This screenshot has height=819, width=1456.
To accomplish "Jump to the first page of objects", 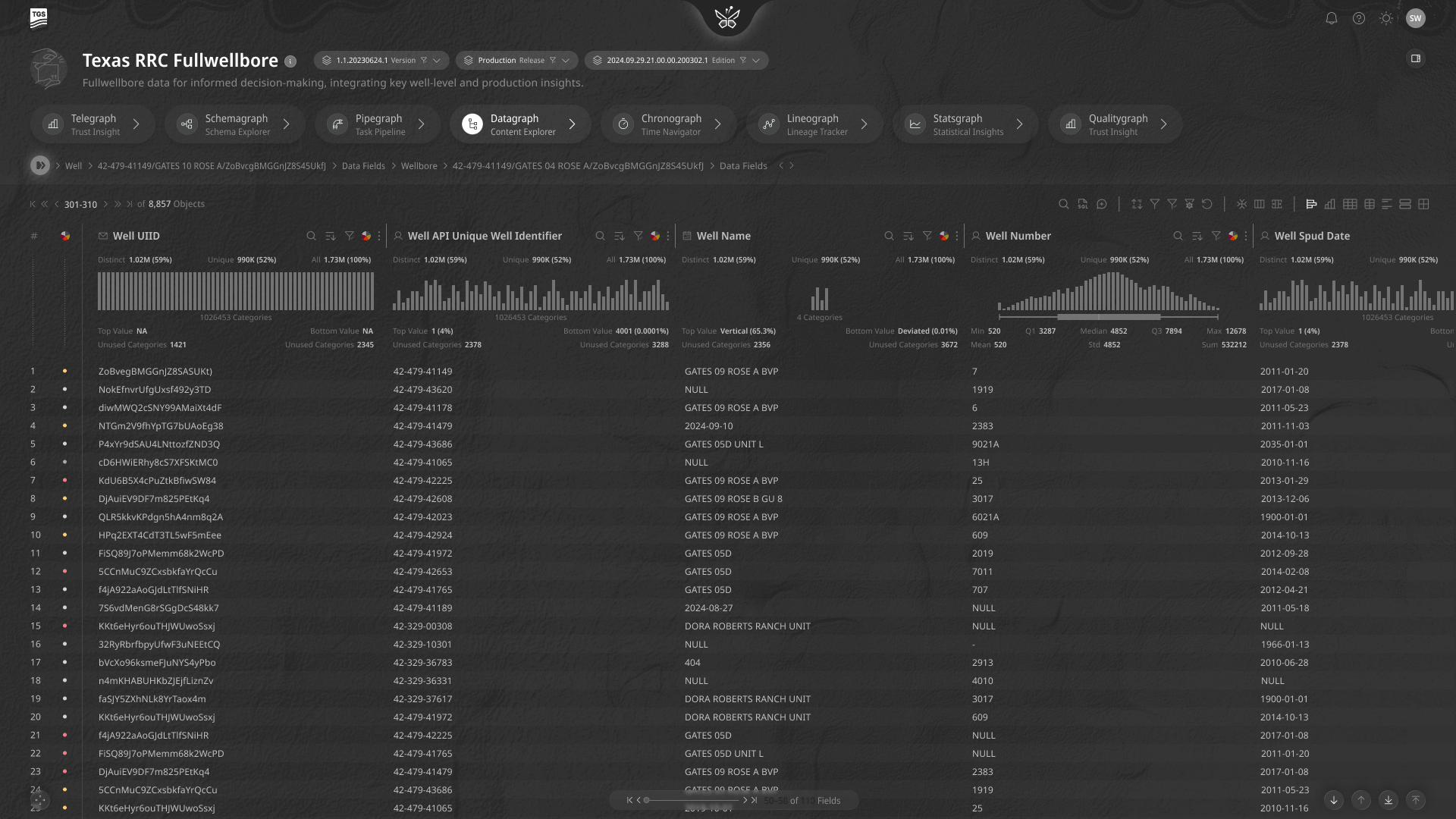I will click(33, 204).
